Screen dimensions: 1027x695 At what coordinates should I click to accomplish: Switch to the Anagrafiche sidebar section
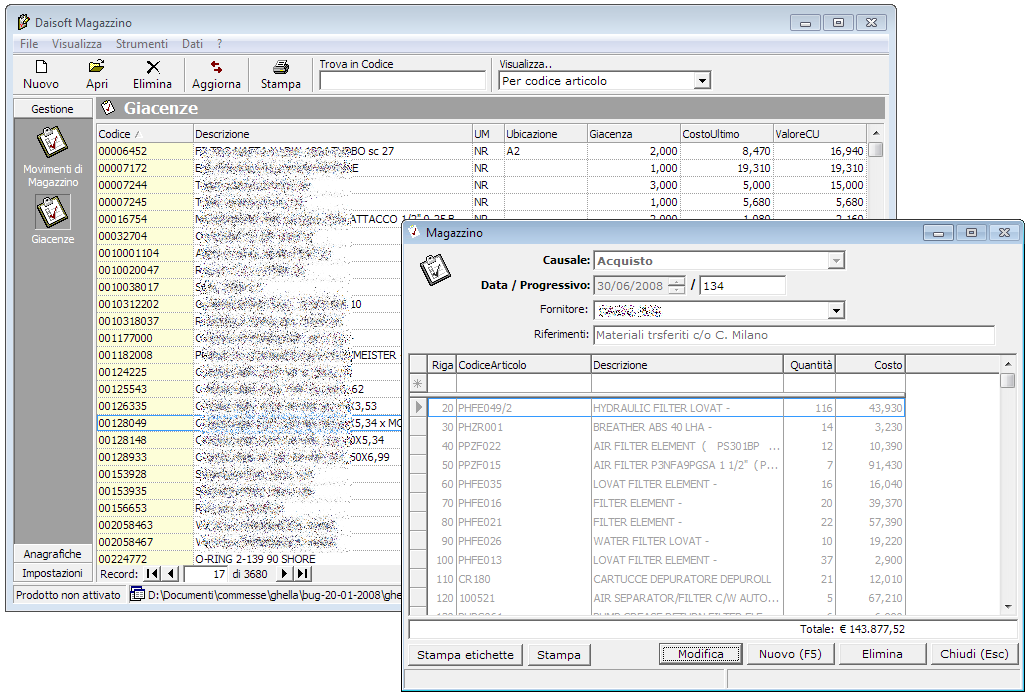click(52, 554)
